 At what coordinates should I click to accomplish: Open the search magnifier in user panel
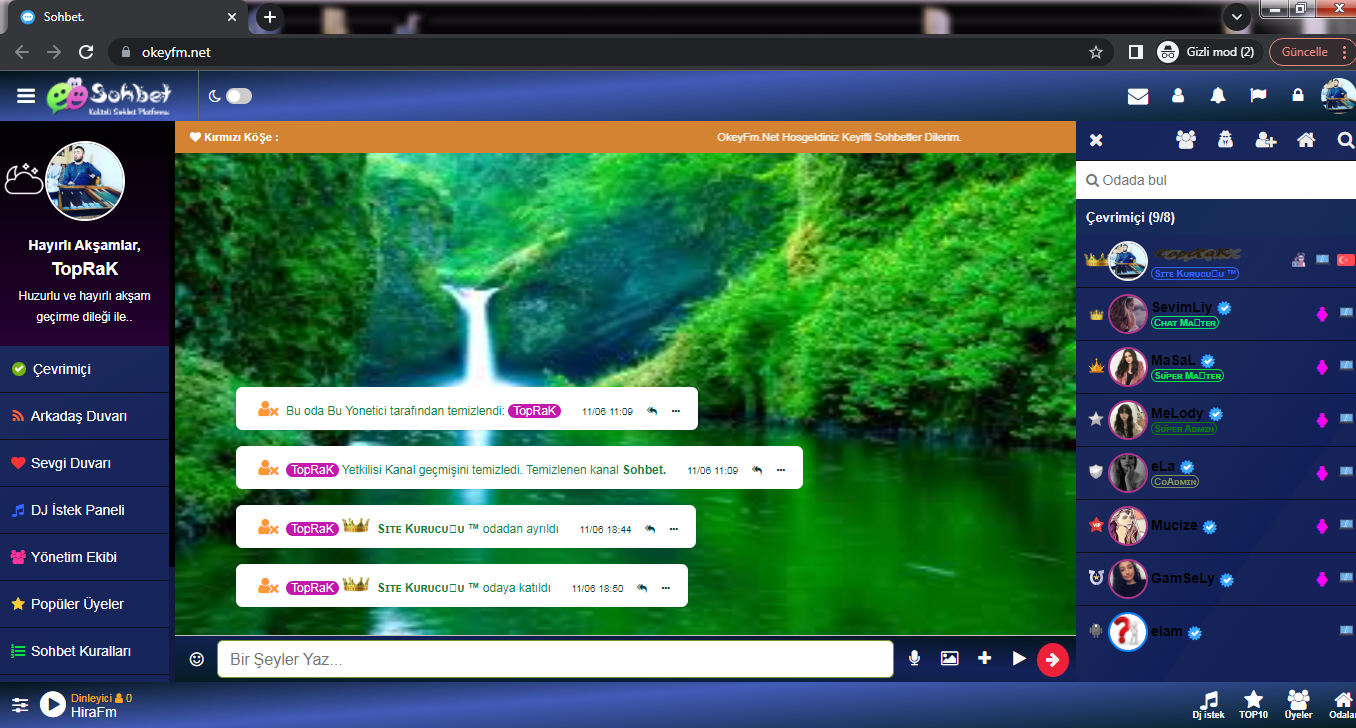click(1345, 140)
